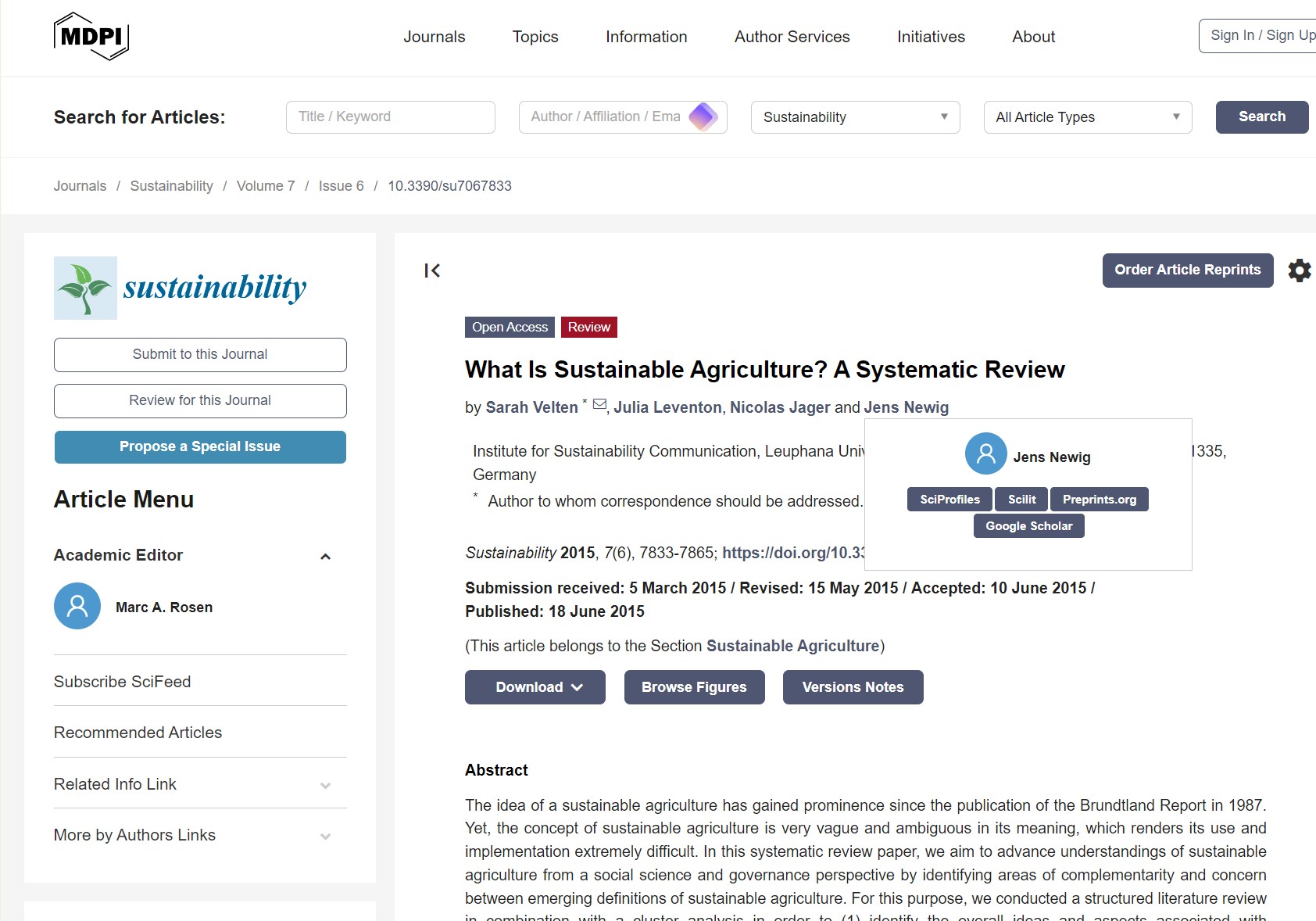This screenshot has width=1316, height=921.
Task: Click the MDPI logo
Action: pos(90,35)
